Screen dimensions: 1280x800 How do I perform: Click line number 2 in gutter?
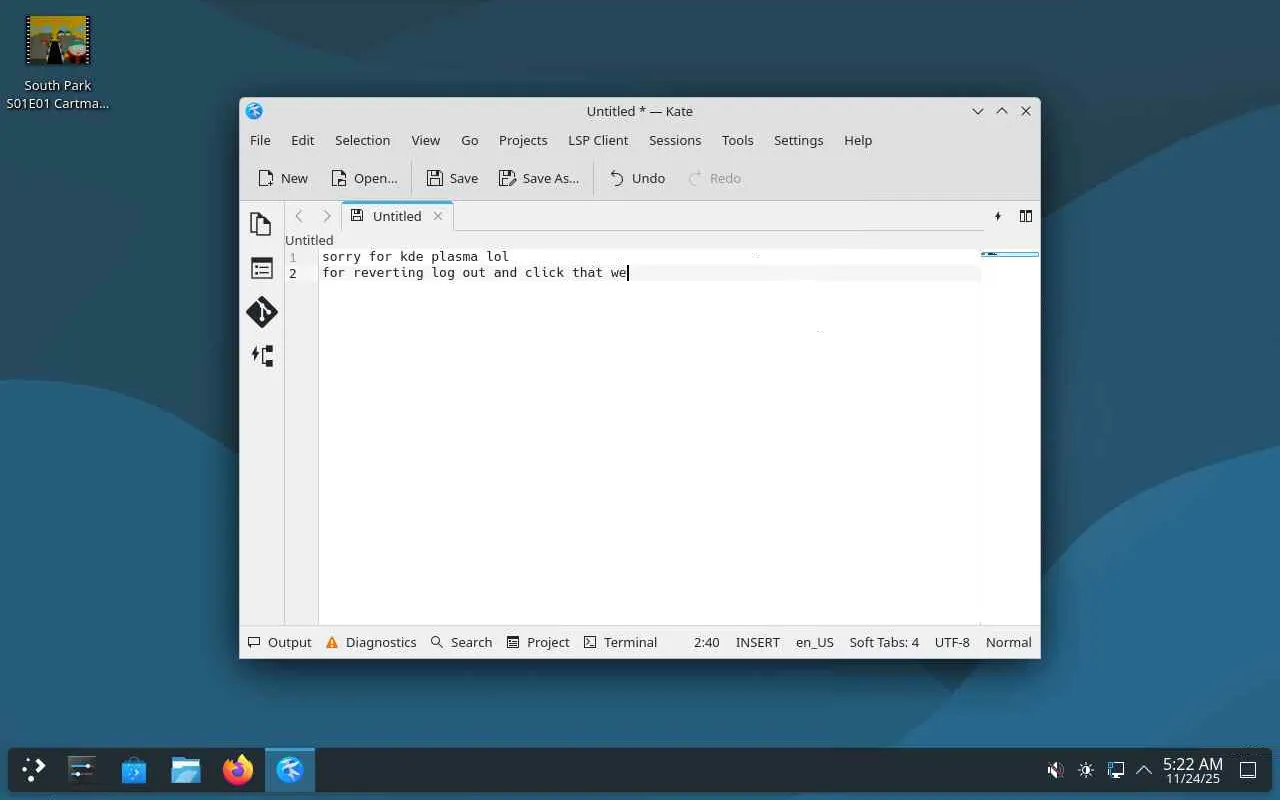coord(293,273)
